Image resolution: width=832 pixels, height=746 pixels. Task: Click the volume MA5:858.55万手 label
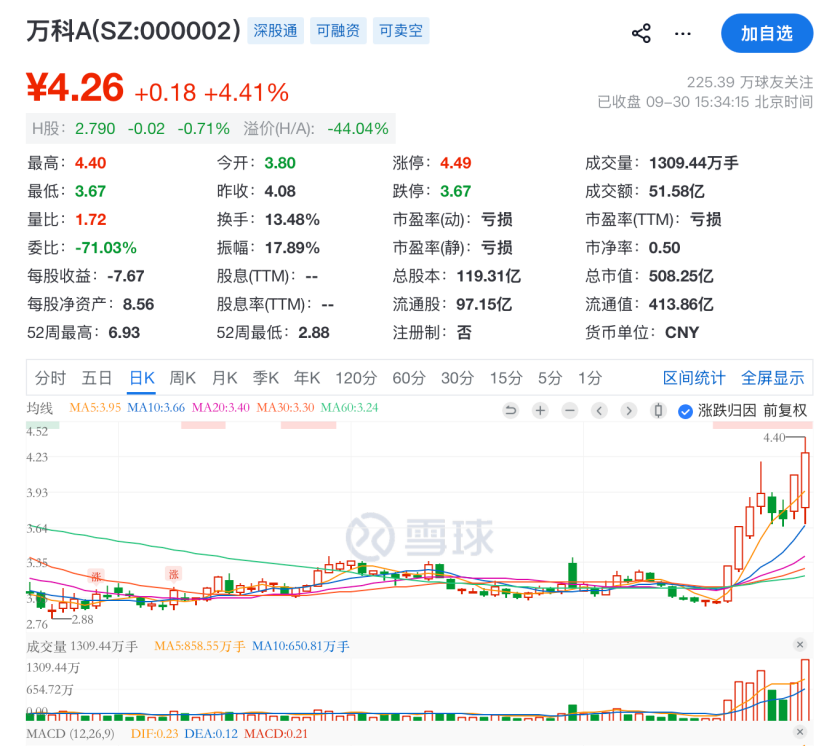point(200,646)
